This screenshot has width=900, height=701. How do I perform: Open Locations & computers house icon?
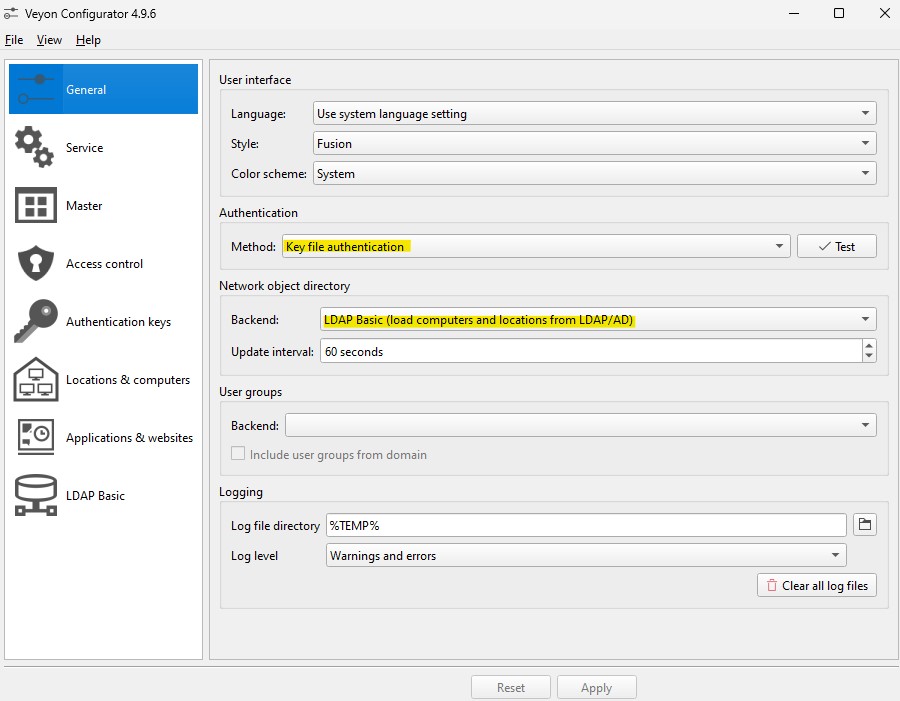[36, 379]
